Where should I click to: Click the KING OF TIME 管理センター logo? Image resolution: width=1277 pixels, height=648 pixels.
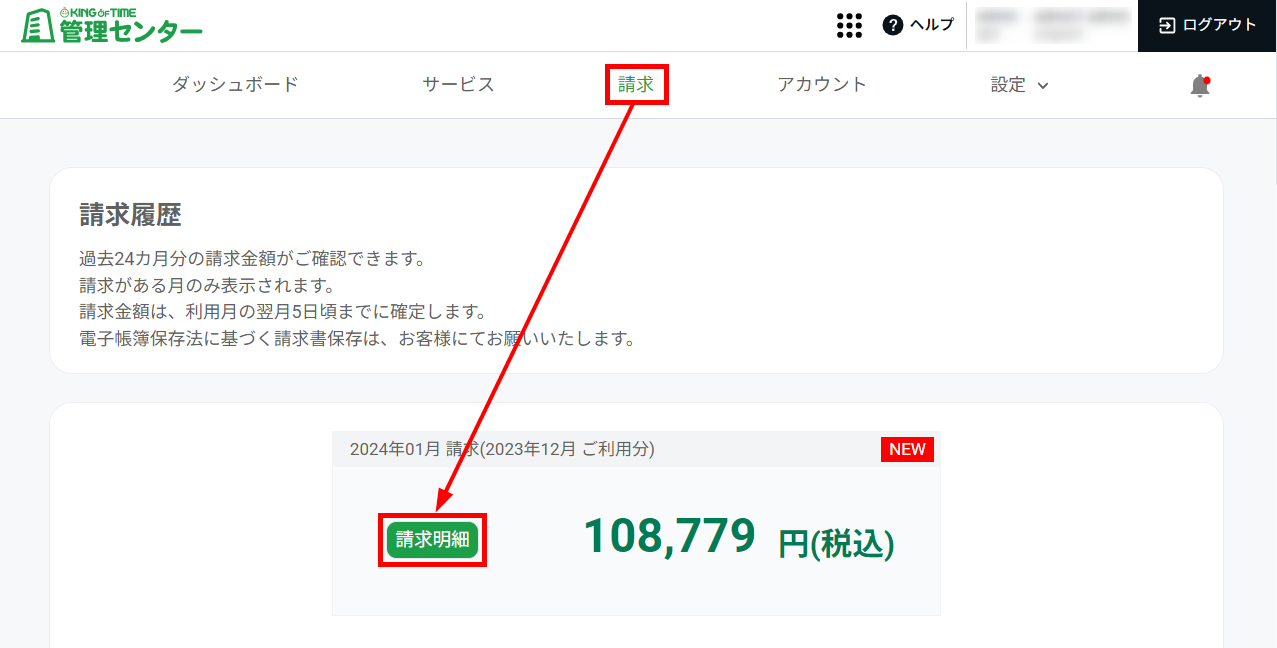[x=111, y=25]
